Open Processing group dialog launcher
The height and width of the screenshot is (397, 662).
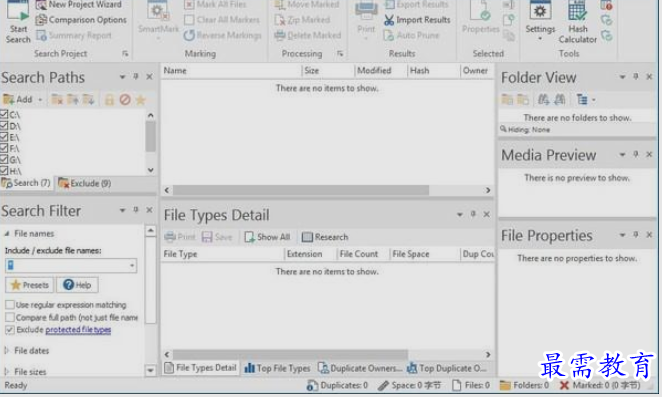coord(340,54)
